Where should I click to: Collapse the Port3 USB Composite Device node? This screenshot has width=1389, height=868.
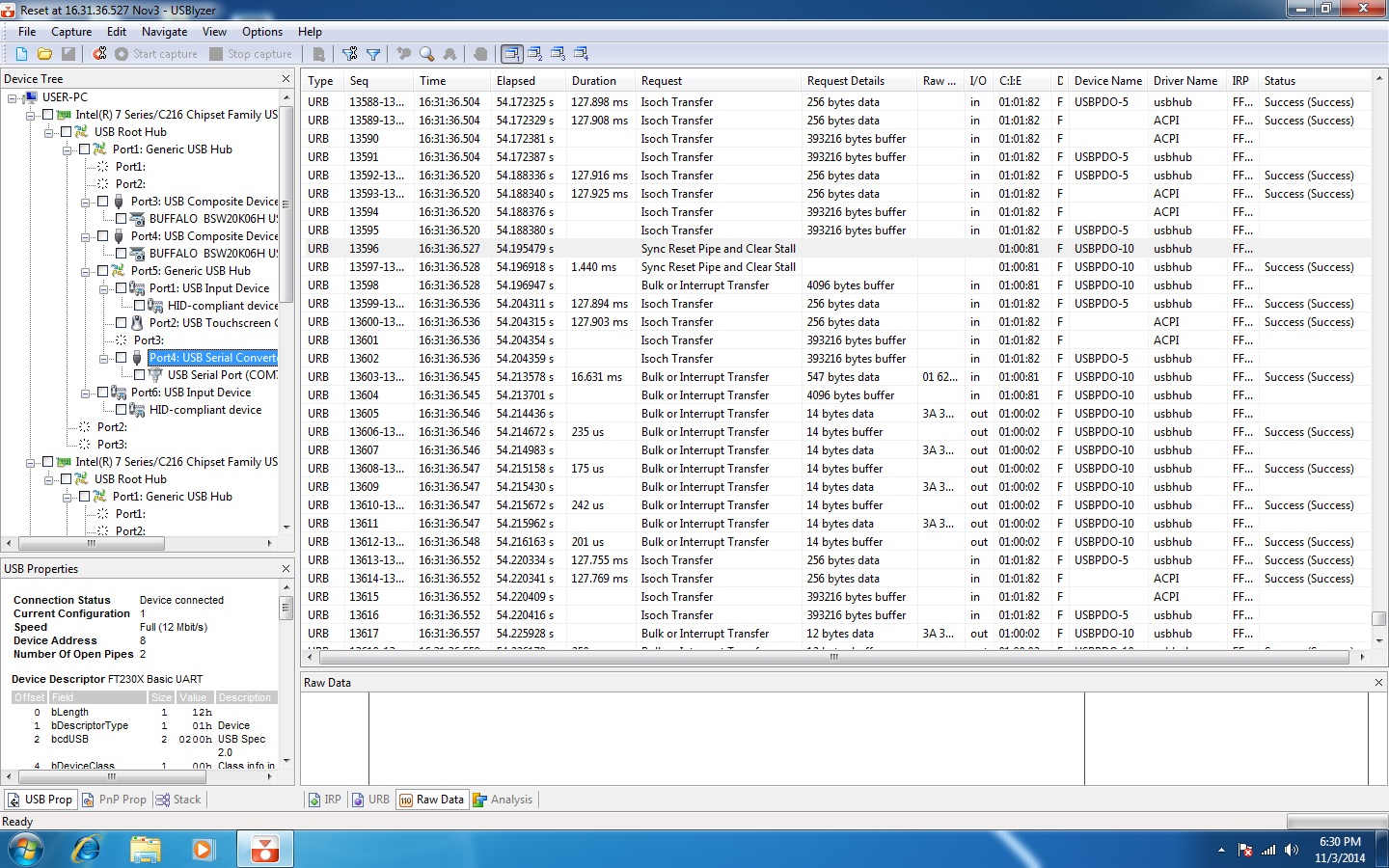86,202
